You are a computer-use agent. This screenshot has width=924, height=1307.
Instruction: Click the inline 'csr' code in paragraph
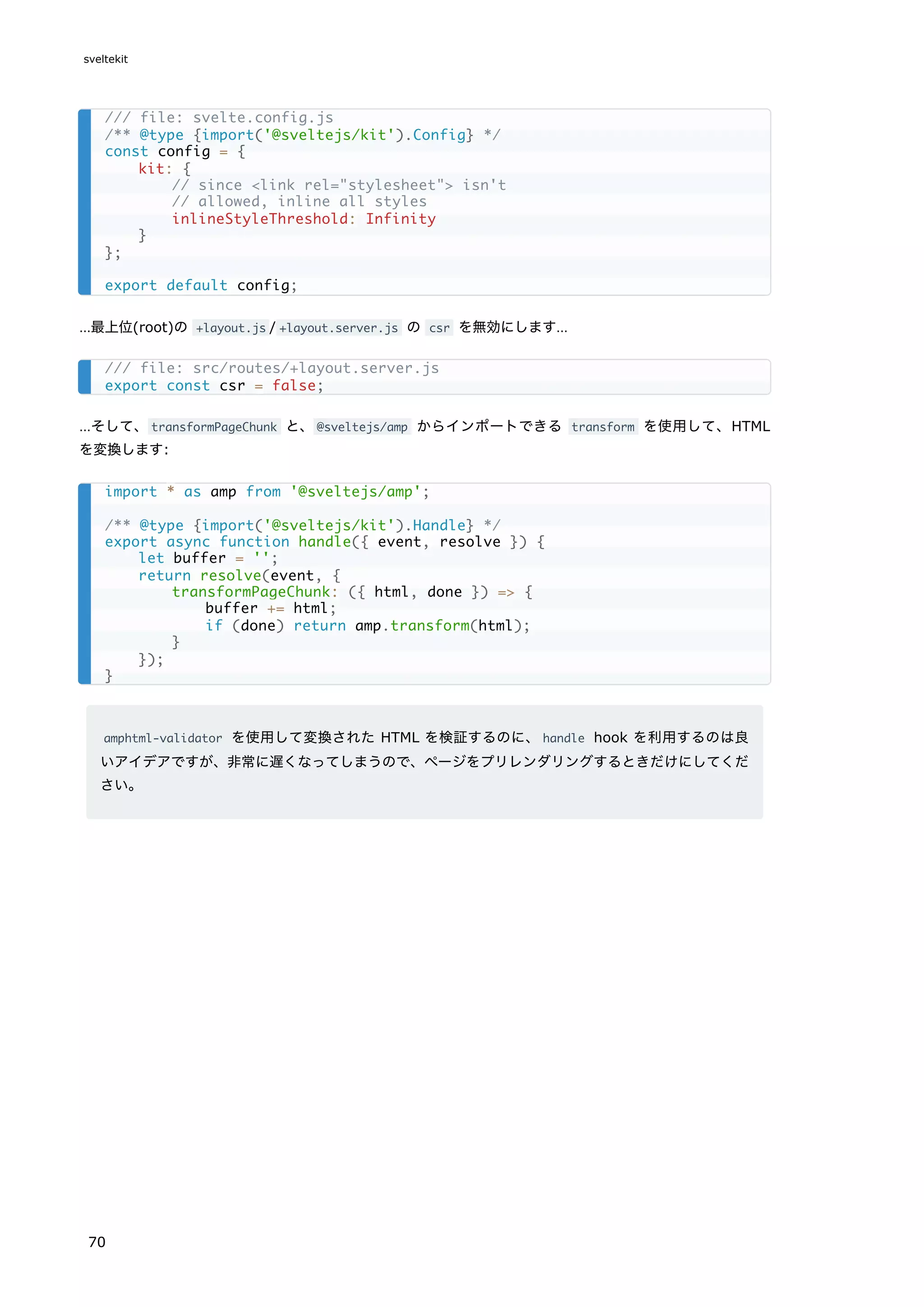click(x=439, y=328)
